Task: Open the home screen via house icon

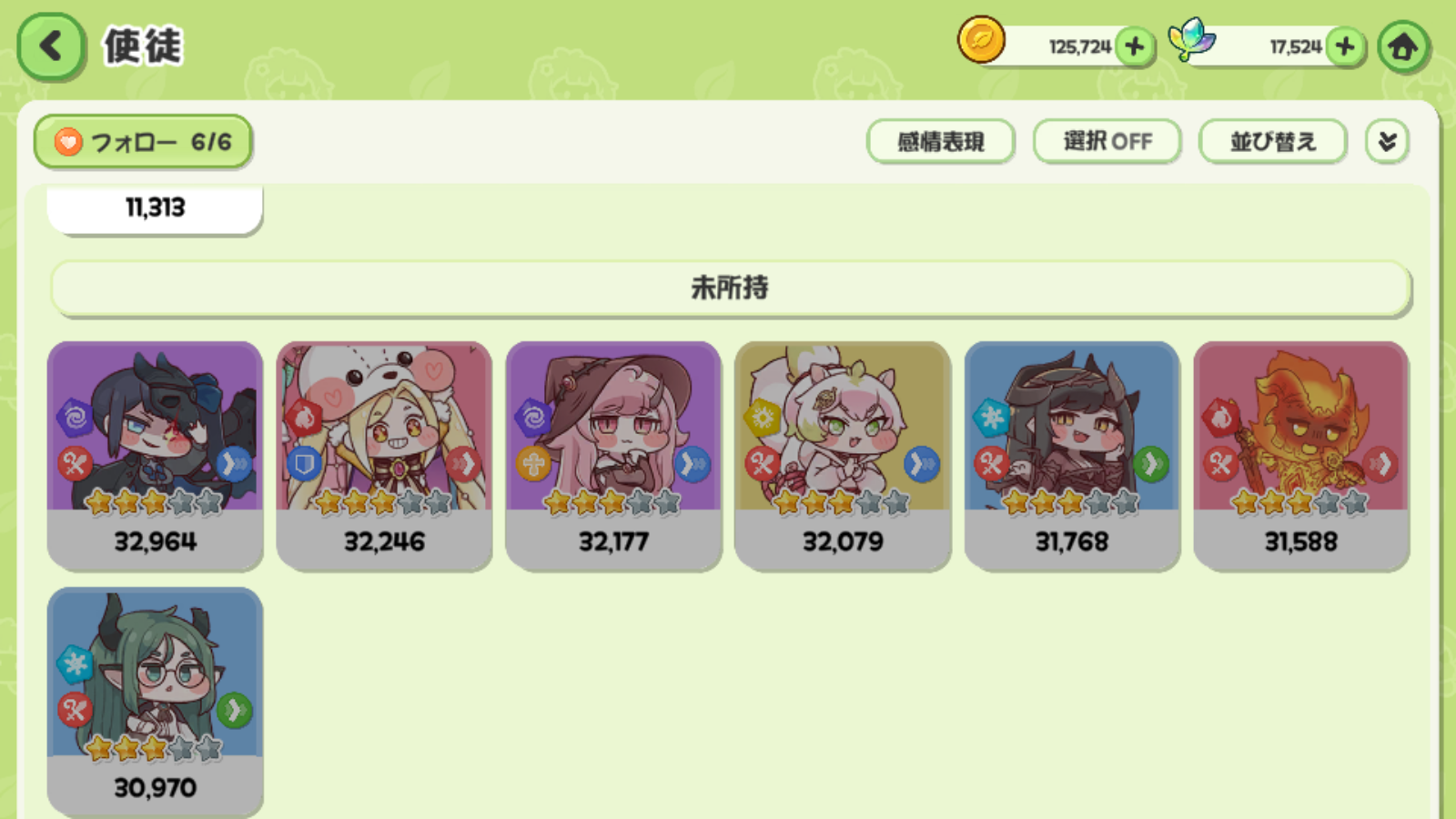Action: pos(1402,46)
